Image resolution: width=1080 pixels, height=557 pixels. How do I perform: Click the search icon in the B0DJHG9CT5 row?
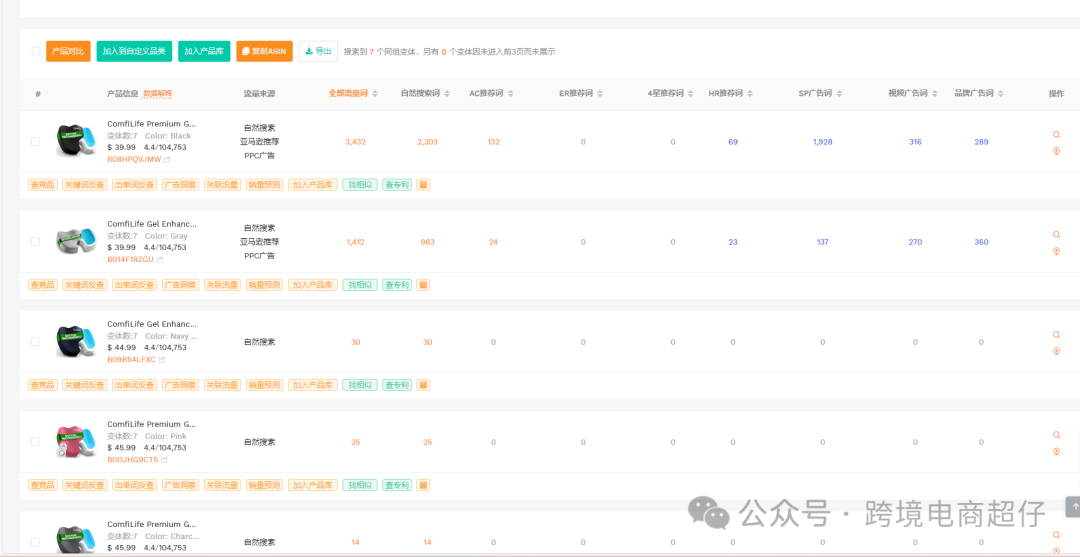(1056, 434)
